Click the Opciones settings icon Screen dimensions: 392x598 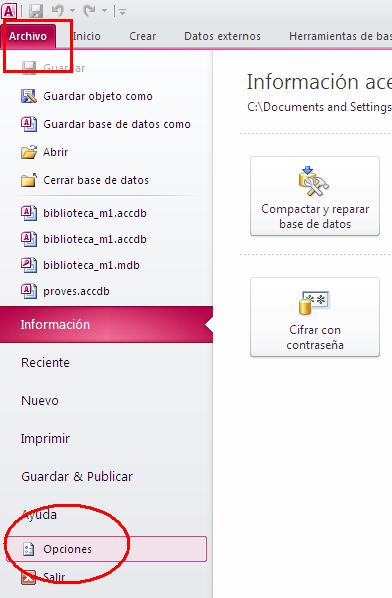point(29,549)
